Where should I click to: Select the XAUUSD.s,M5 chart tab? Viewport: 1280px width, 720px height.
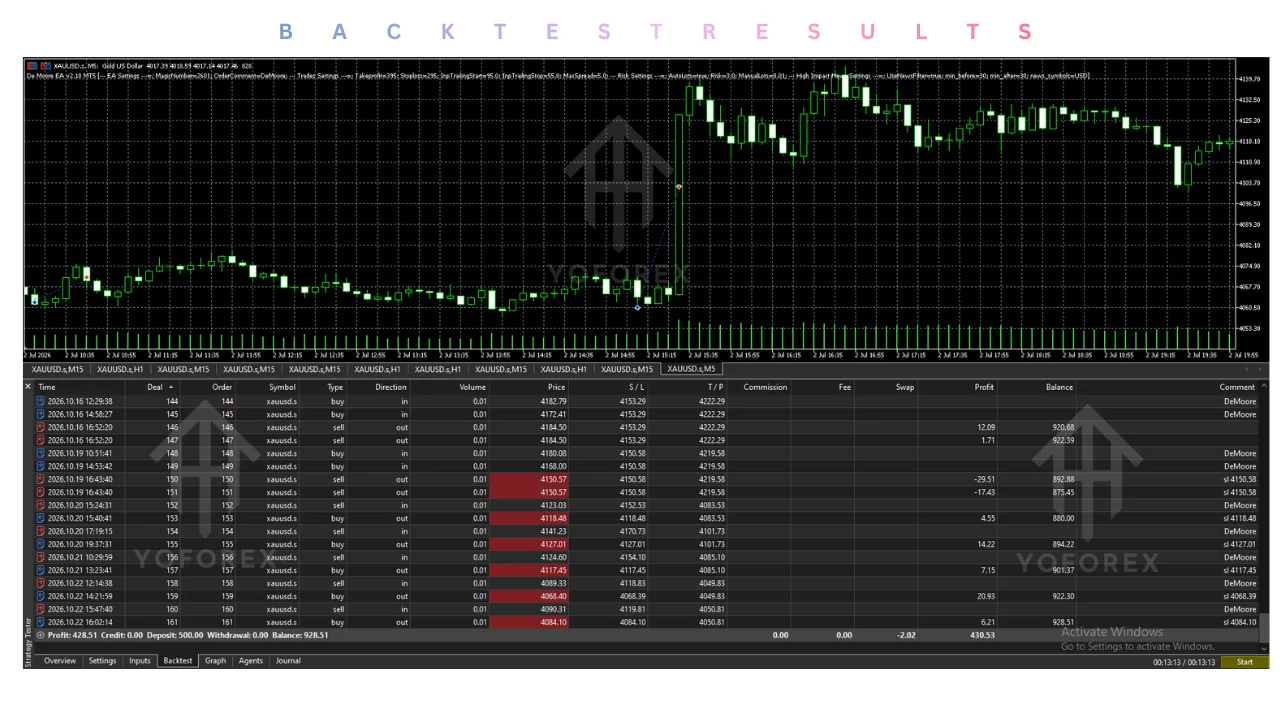(691, 369)
